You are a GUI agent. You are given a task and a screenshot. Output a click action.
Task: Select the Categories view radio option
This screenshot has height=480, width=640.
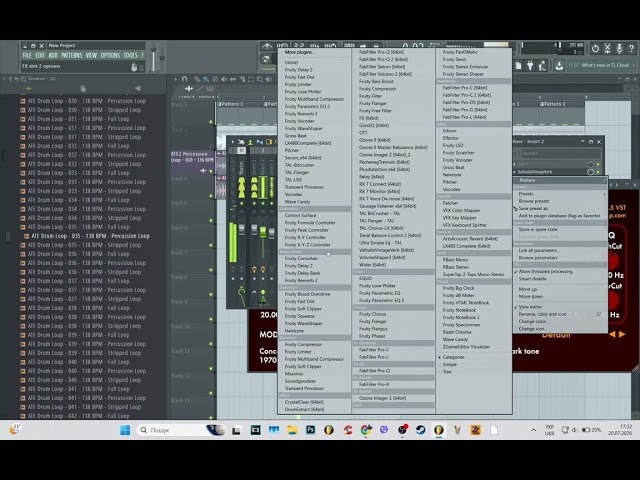[x=453, y=357]
